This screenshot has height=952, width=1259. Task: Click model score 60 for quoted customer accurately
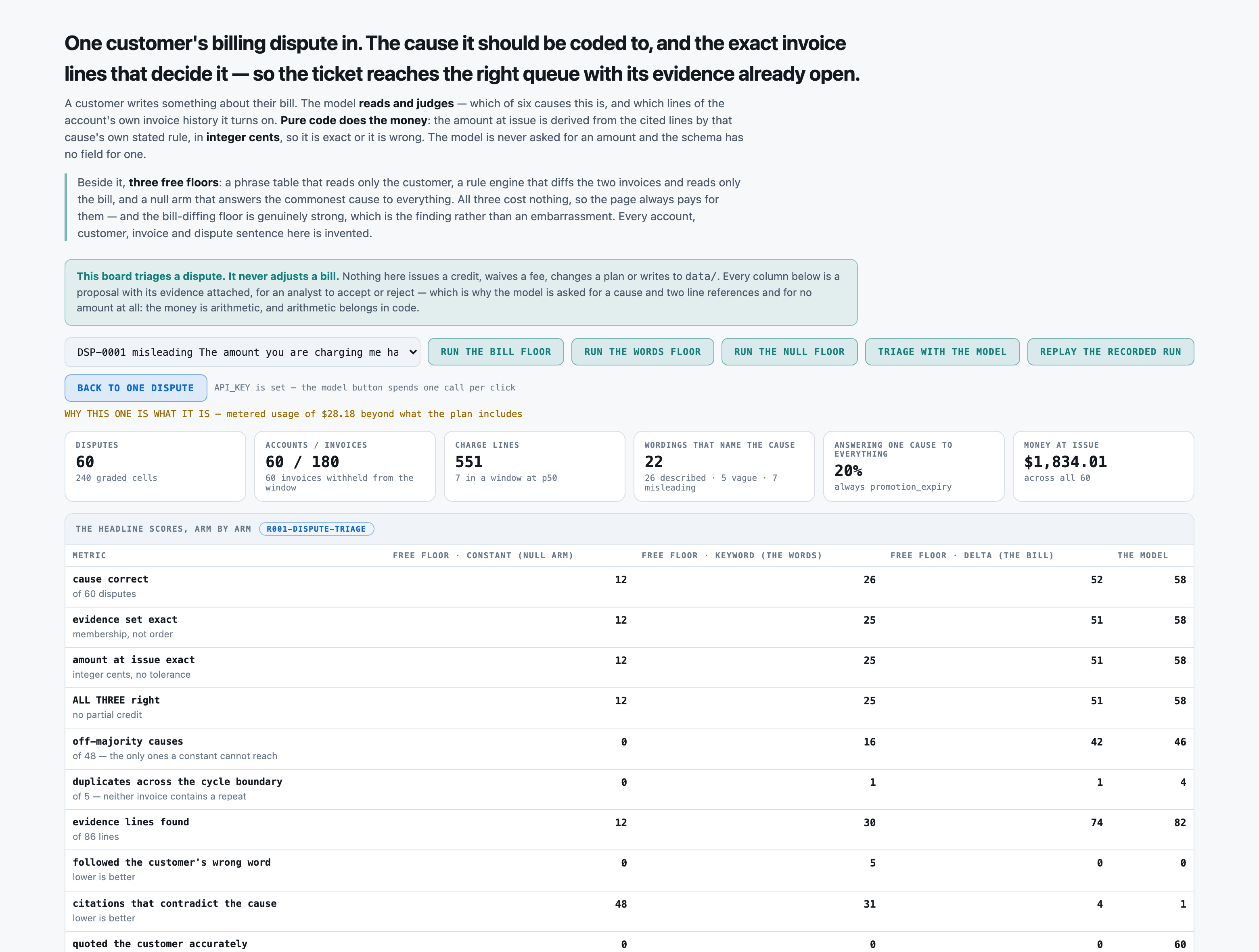tap(1180, 945)
